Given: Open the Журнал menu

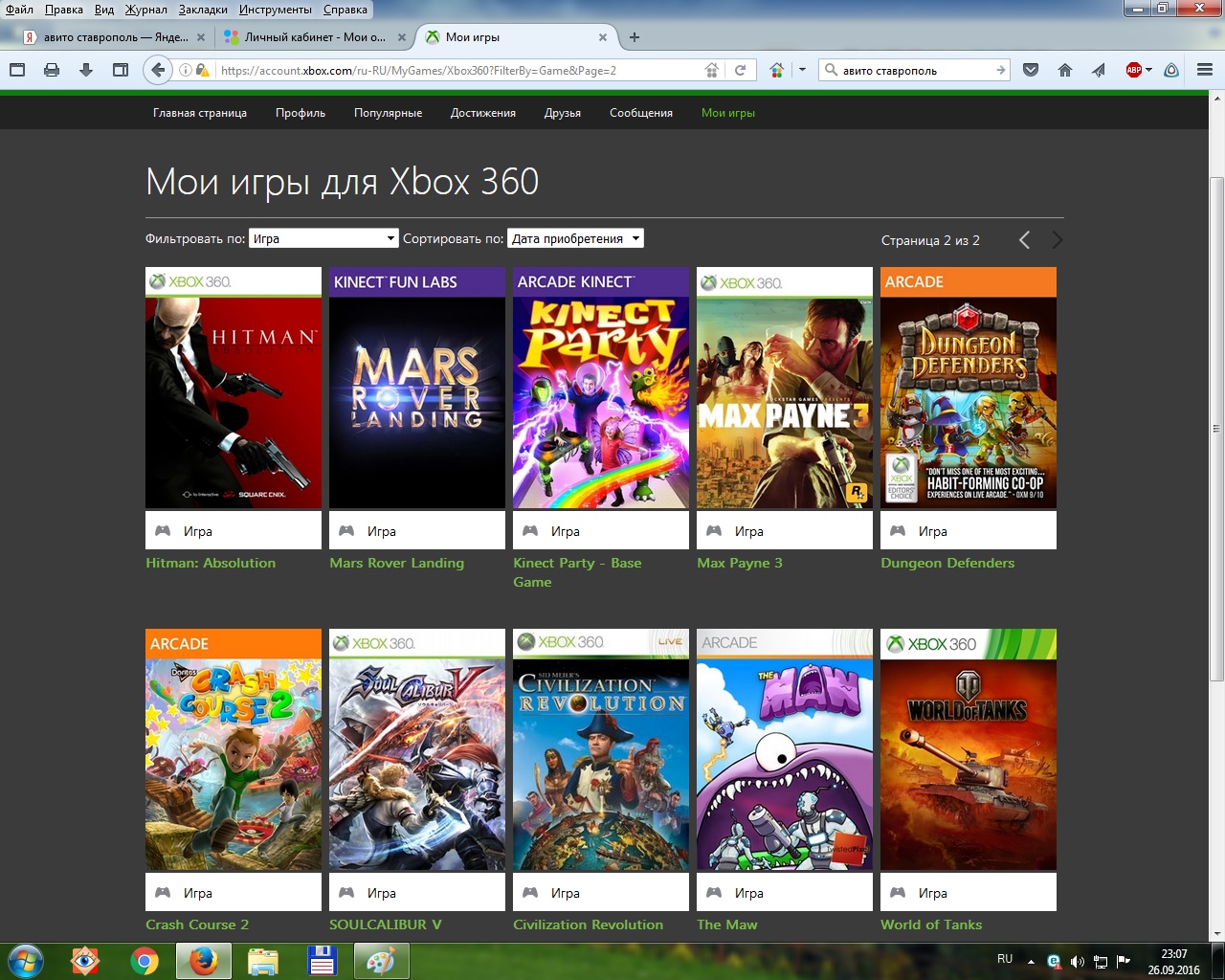Looking at the screenshot, I should pyautogui.click(x=145, y=10).
